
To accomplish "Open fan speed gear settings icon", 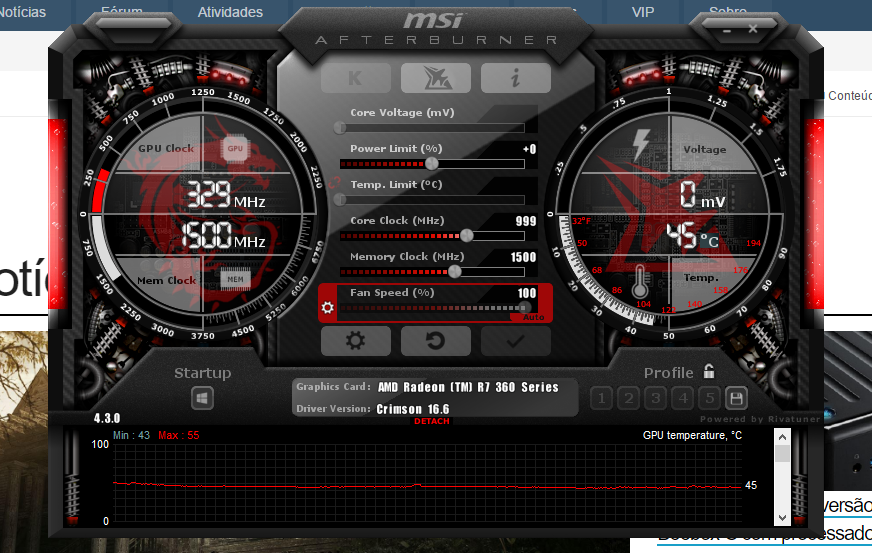I will point(328,307).
